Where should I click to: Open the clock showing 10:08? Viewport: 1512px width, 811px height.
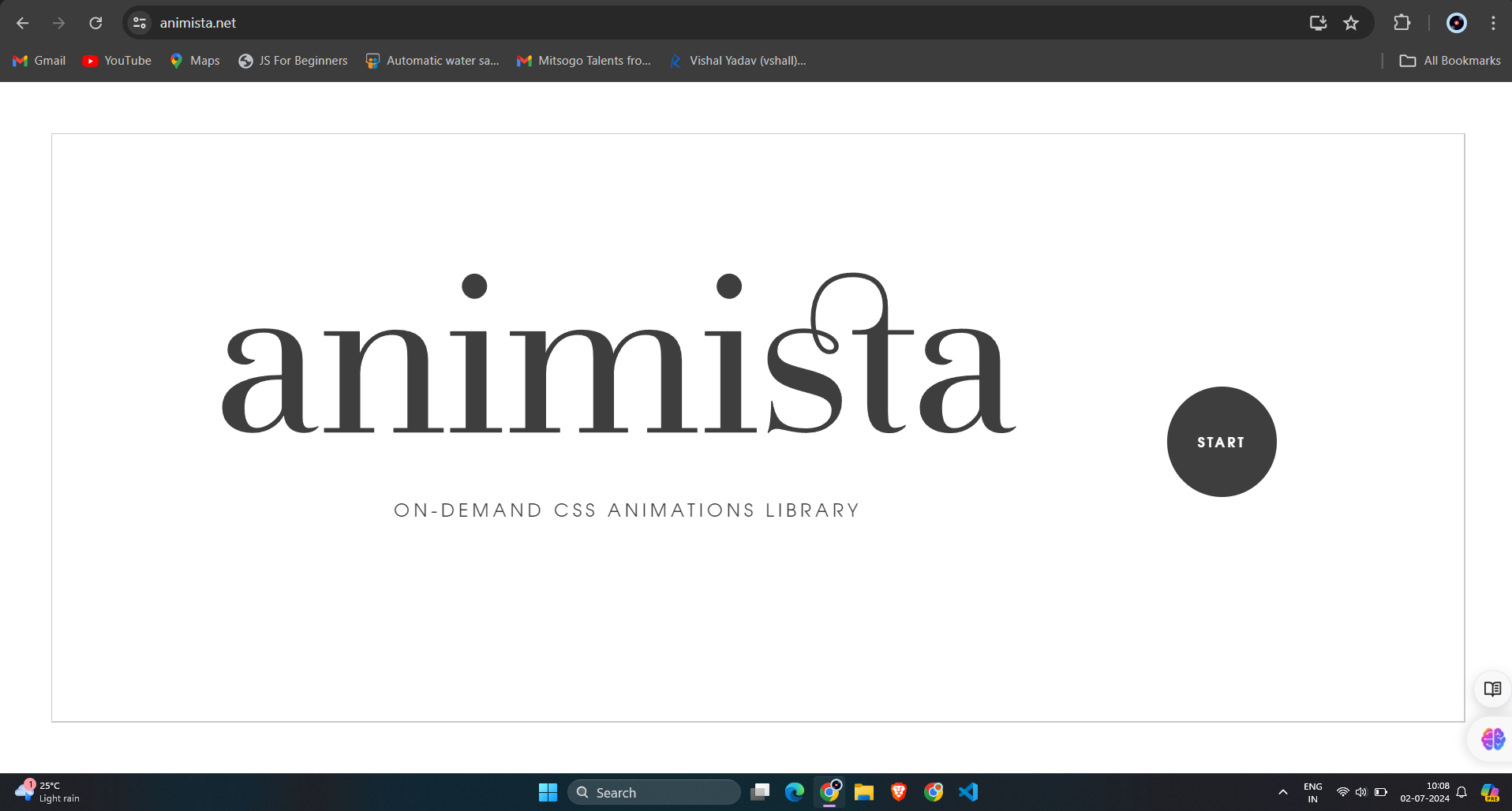pyautogui.click(x=1425, y=792)
